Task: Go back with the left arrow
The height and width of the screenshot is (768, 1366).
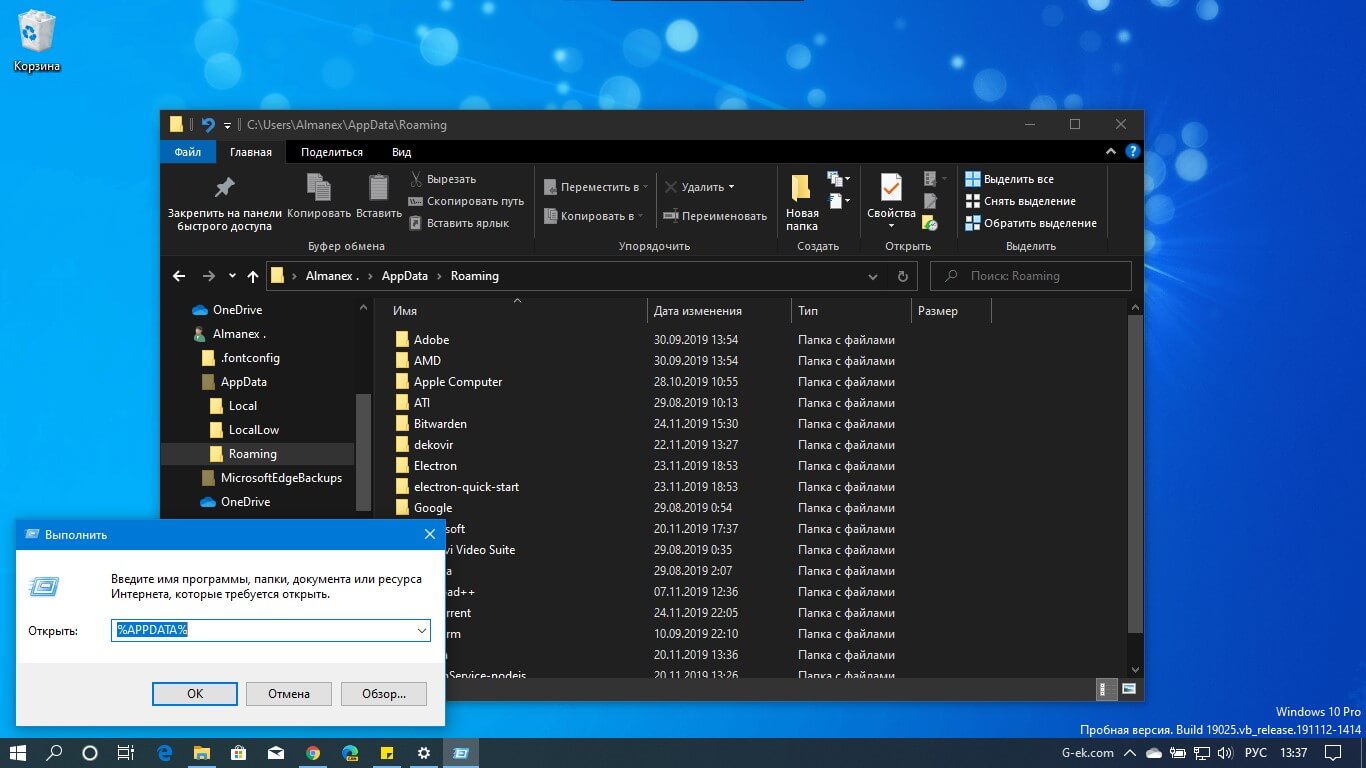Action: [179, 276]
